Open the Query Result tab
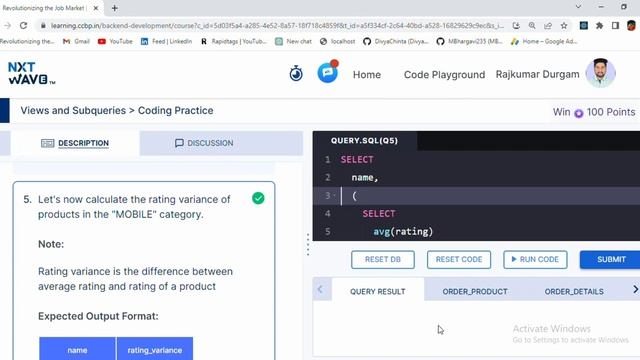Image resolution: width=640 pixels, height=360 pixels. pos(378,291)
